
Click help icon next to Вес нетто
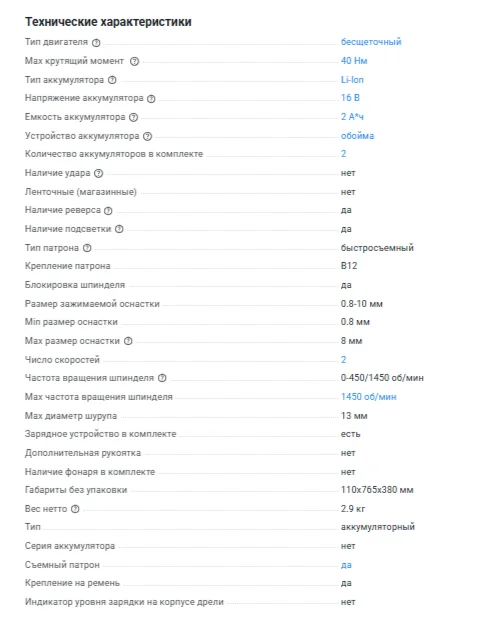pyautogui.click(x=75, y=509)
